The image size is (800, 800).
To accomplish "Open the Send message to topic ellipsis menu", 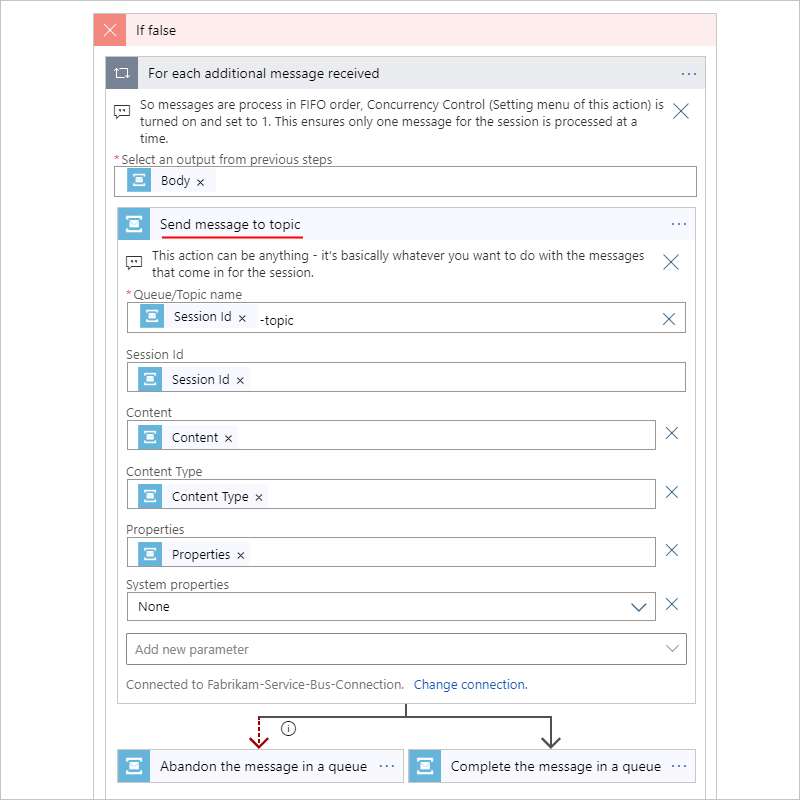I will (x=679, y=224).
